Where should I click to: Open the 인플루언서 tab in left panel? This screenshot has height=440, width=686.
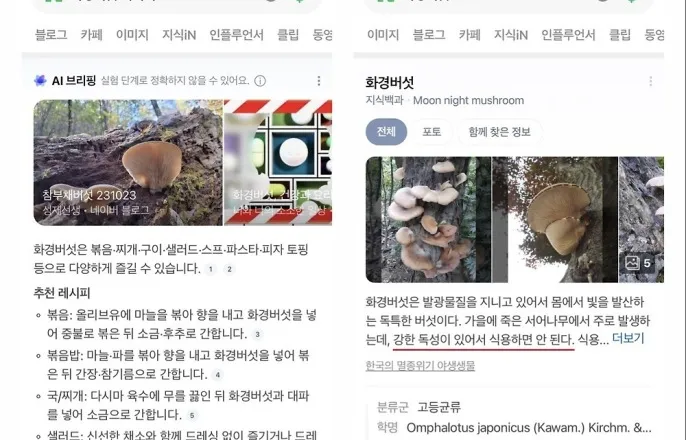tap(236, 35)
